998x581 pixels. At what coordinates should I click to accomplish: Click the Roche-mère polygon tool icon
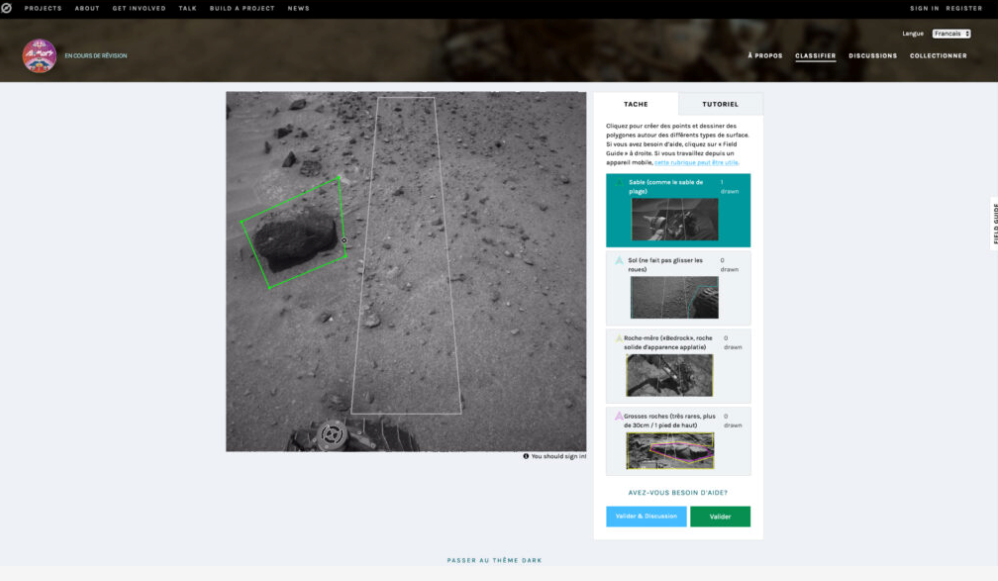tap(619, 338)
